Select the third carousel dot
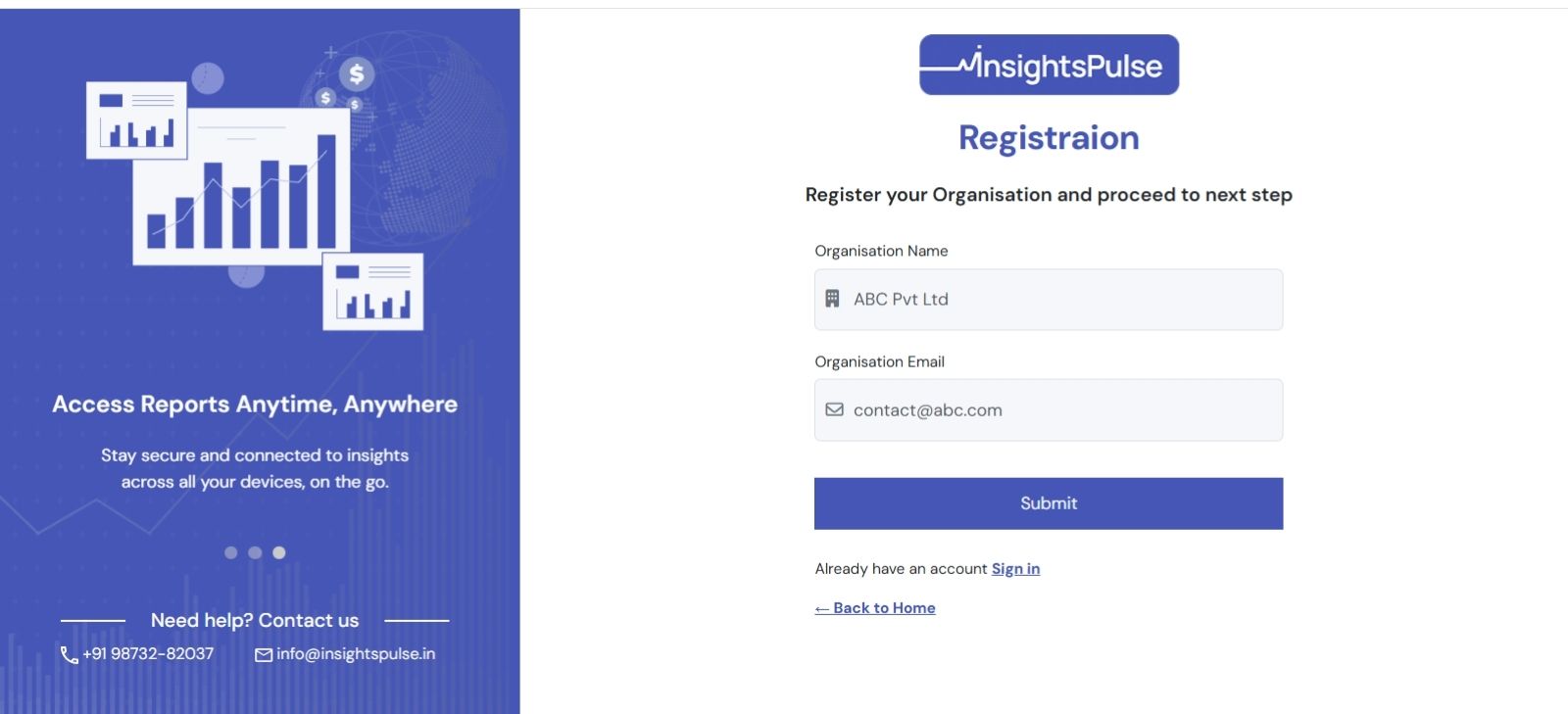Screen dimensions: 1568x714 click(279, 552)
